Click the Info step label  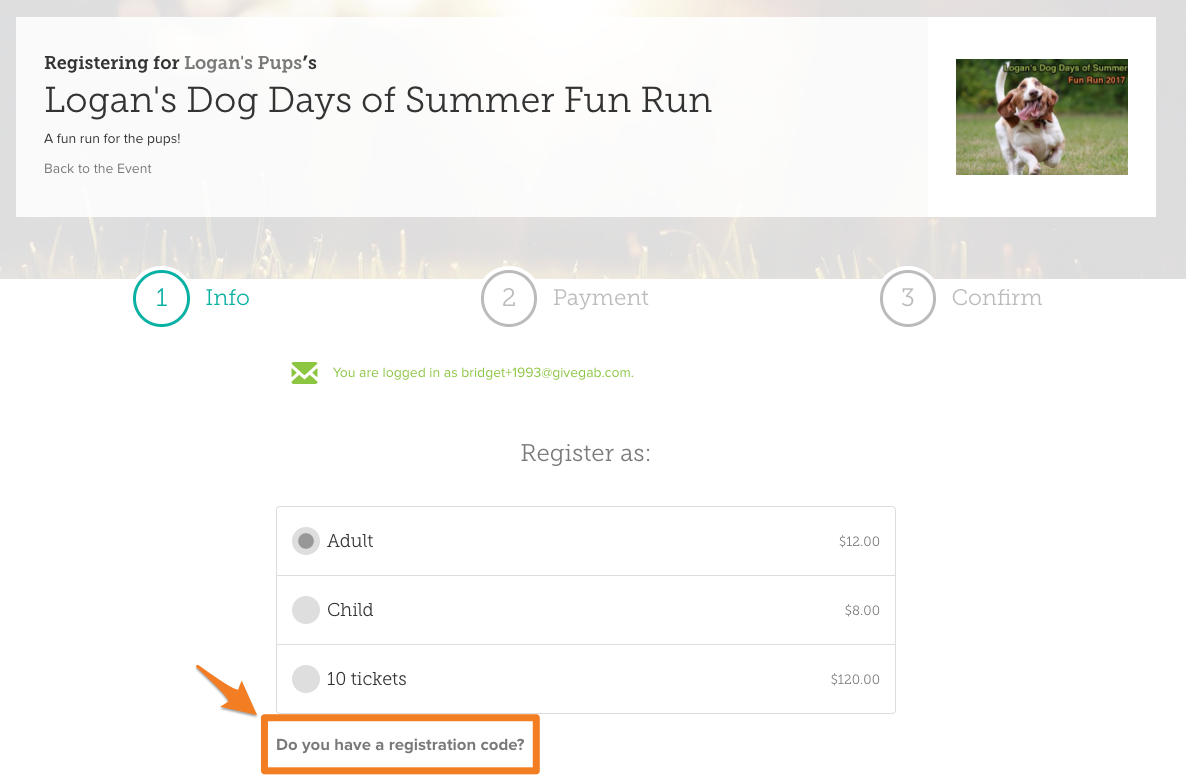click(227, 298)
